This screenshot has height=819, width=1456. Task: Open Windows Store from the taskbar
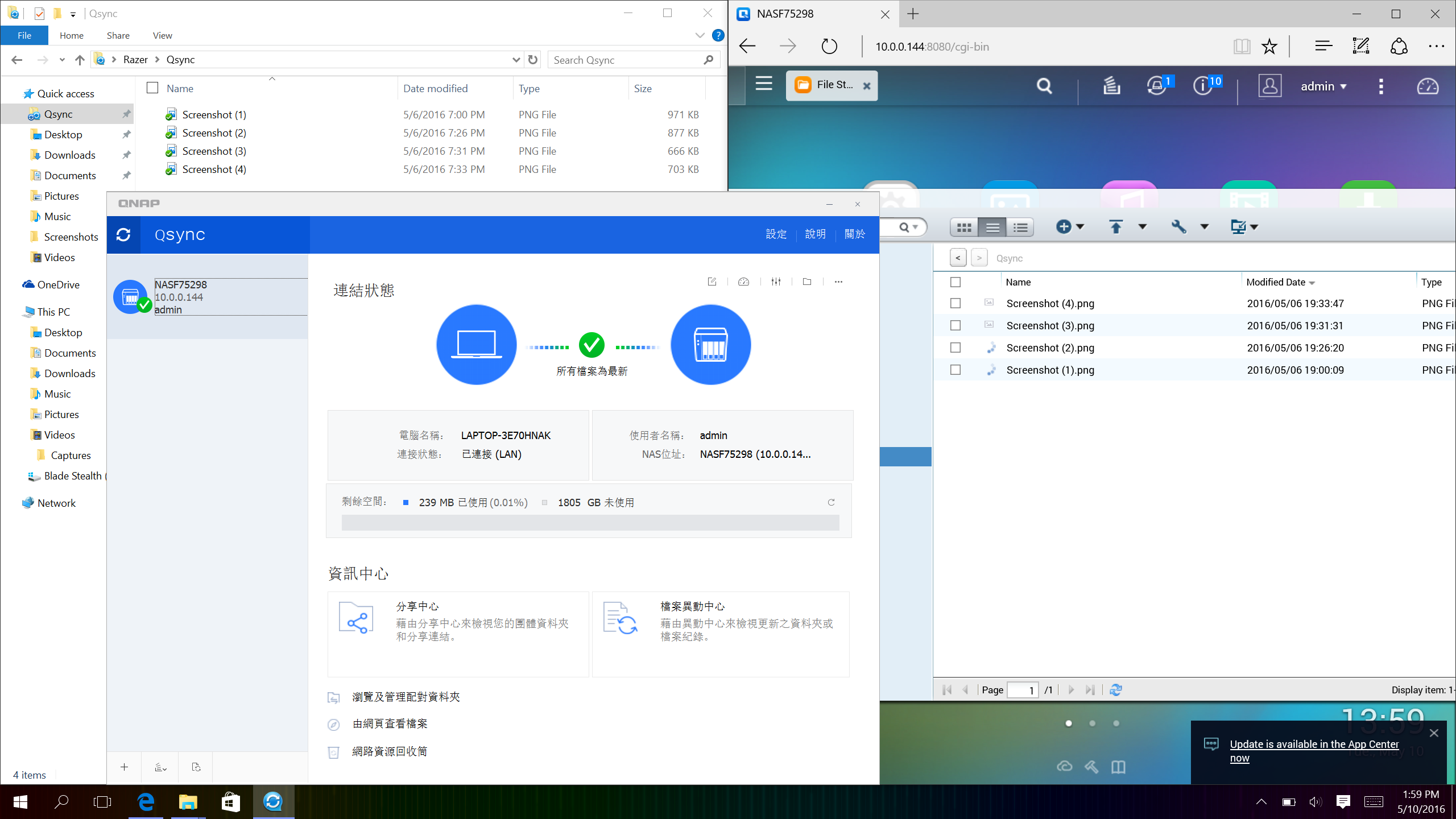[230, 802]
